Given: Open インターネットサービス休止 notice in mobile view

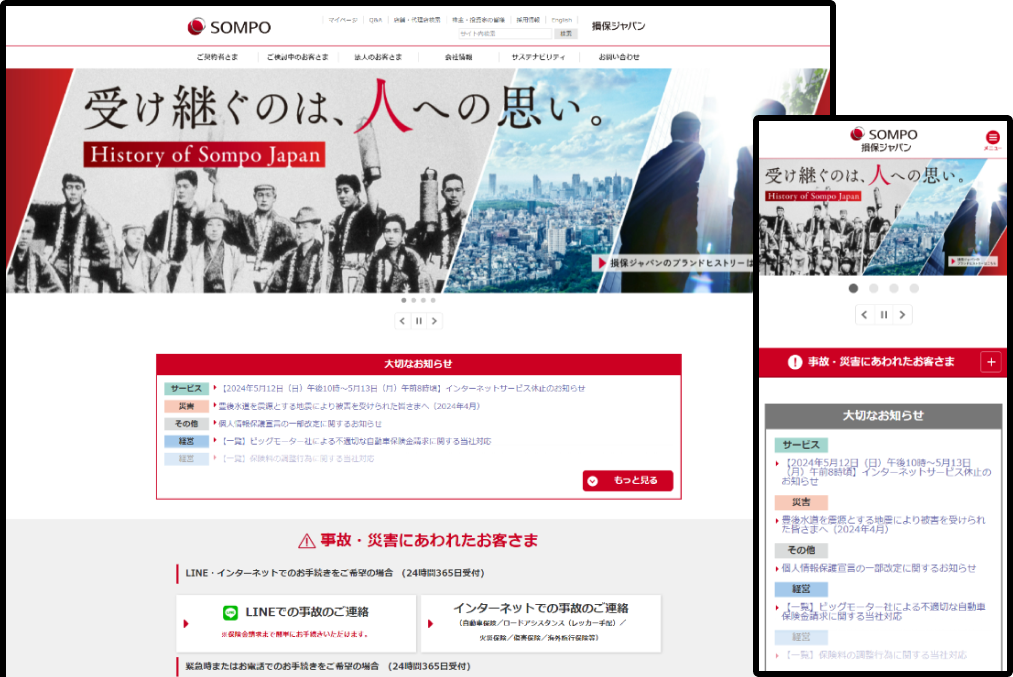Looking at the screenshot, I should click(886, 472).
